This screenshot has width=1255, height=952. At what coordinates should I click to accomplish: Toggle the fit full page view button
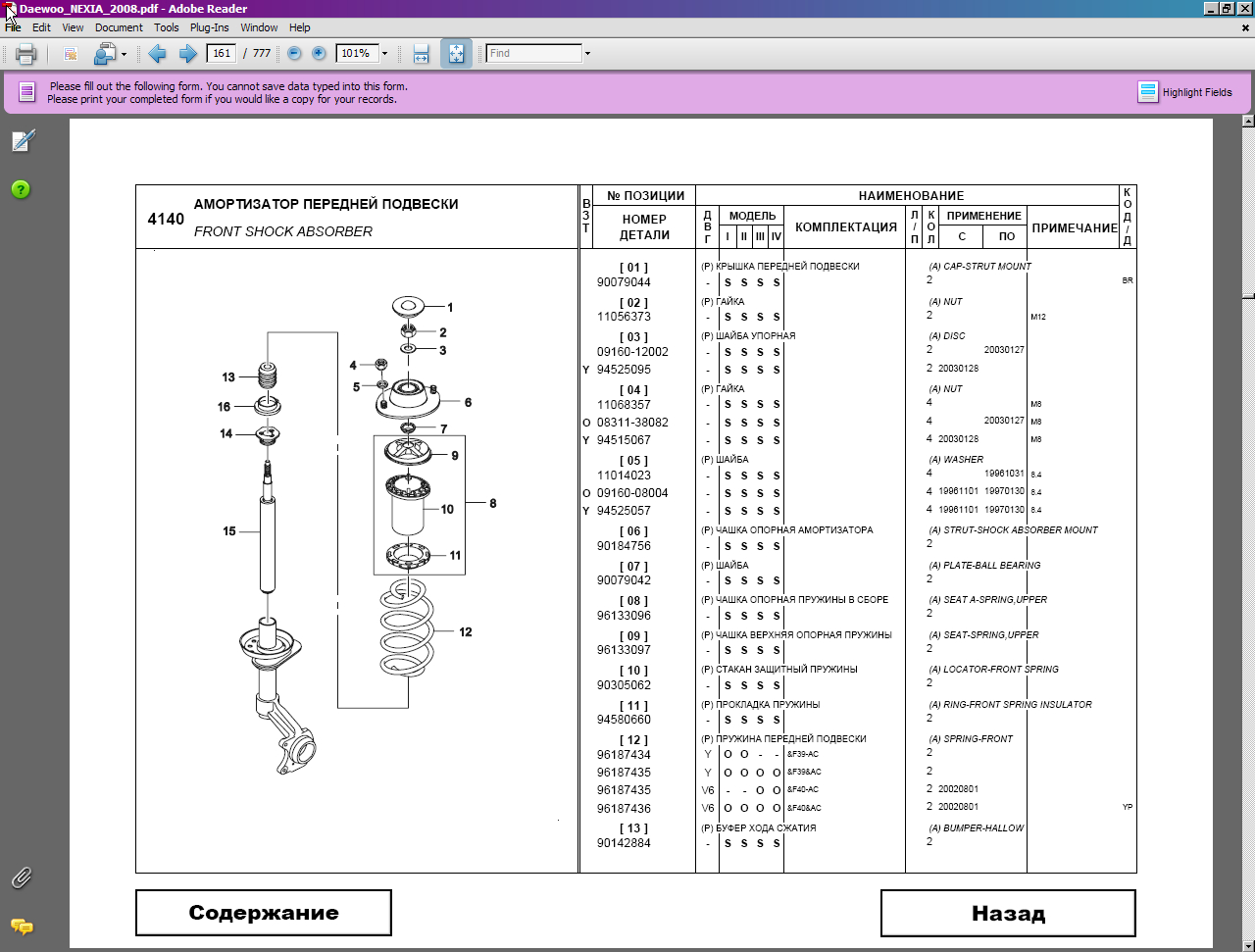pos(456,54)
